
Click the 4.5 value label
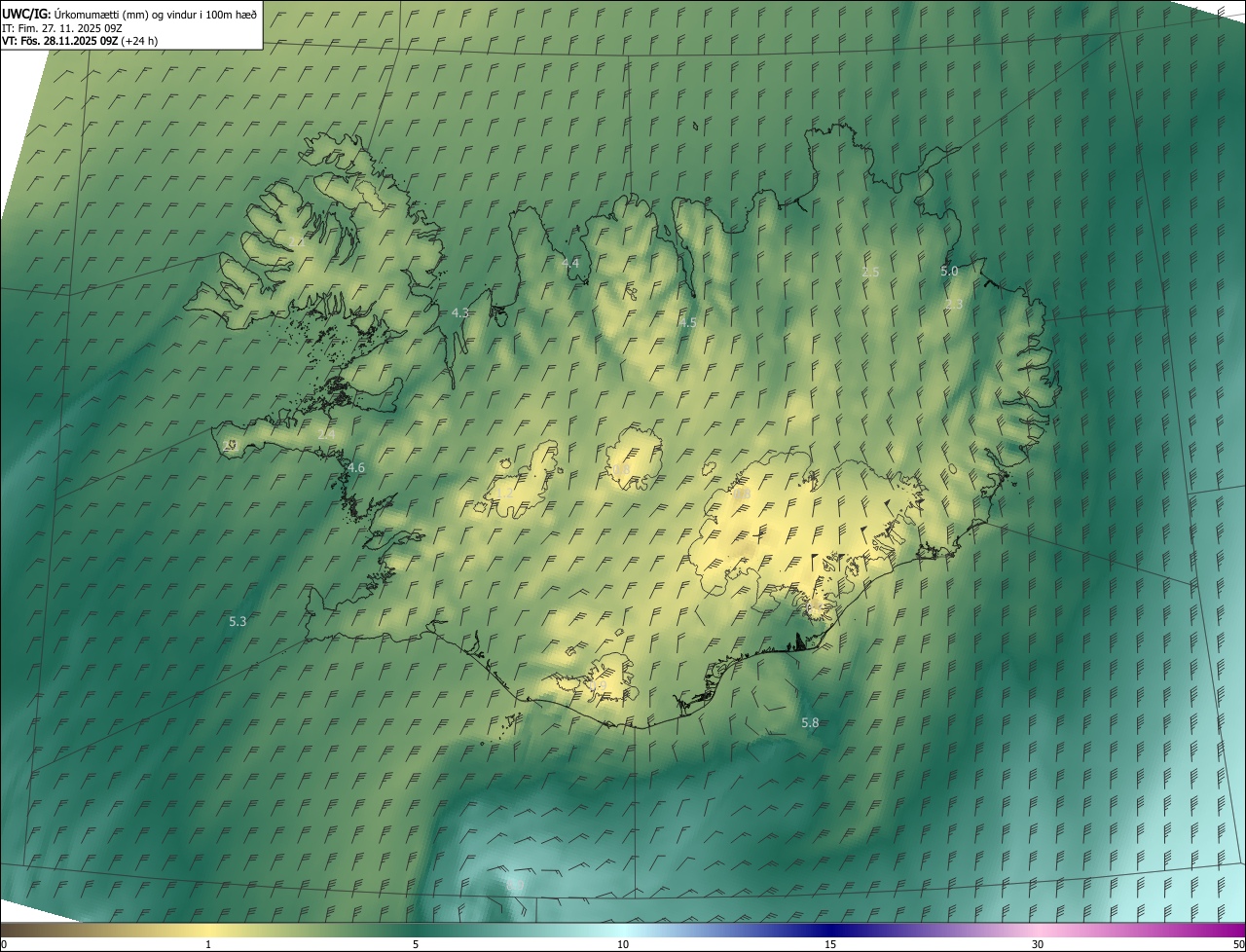coord(687,322)
